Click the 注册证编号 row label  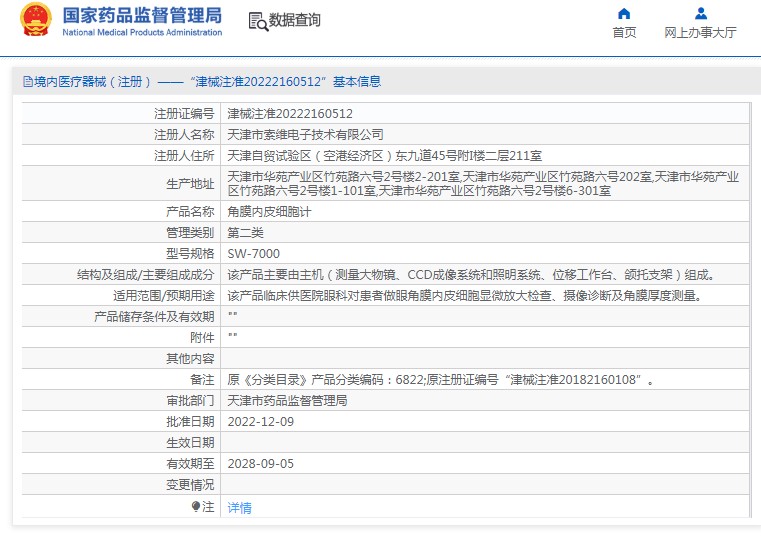(184, 114)
